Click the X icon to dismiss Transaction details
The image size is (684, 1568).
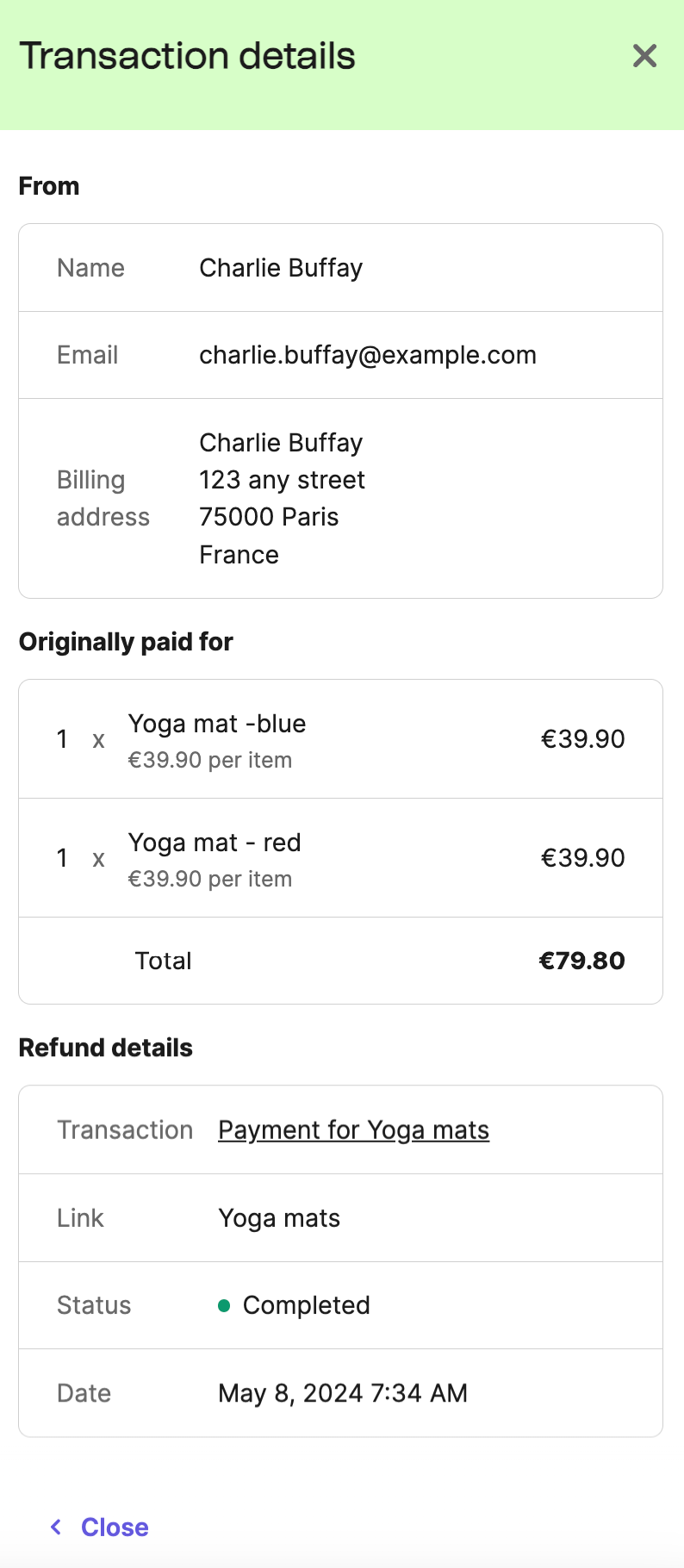644,55
